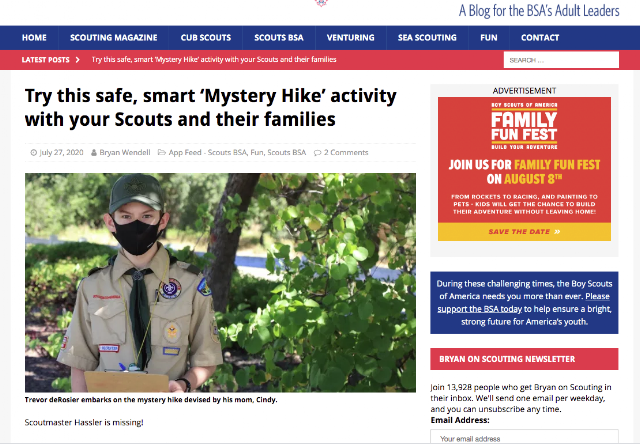Select SCOUTS BSA in the navigation bar
The width and height of the screenshot is (640, 444).
point(279,38)
